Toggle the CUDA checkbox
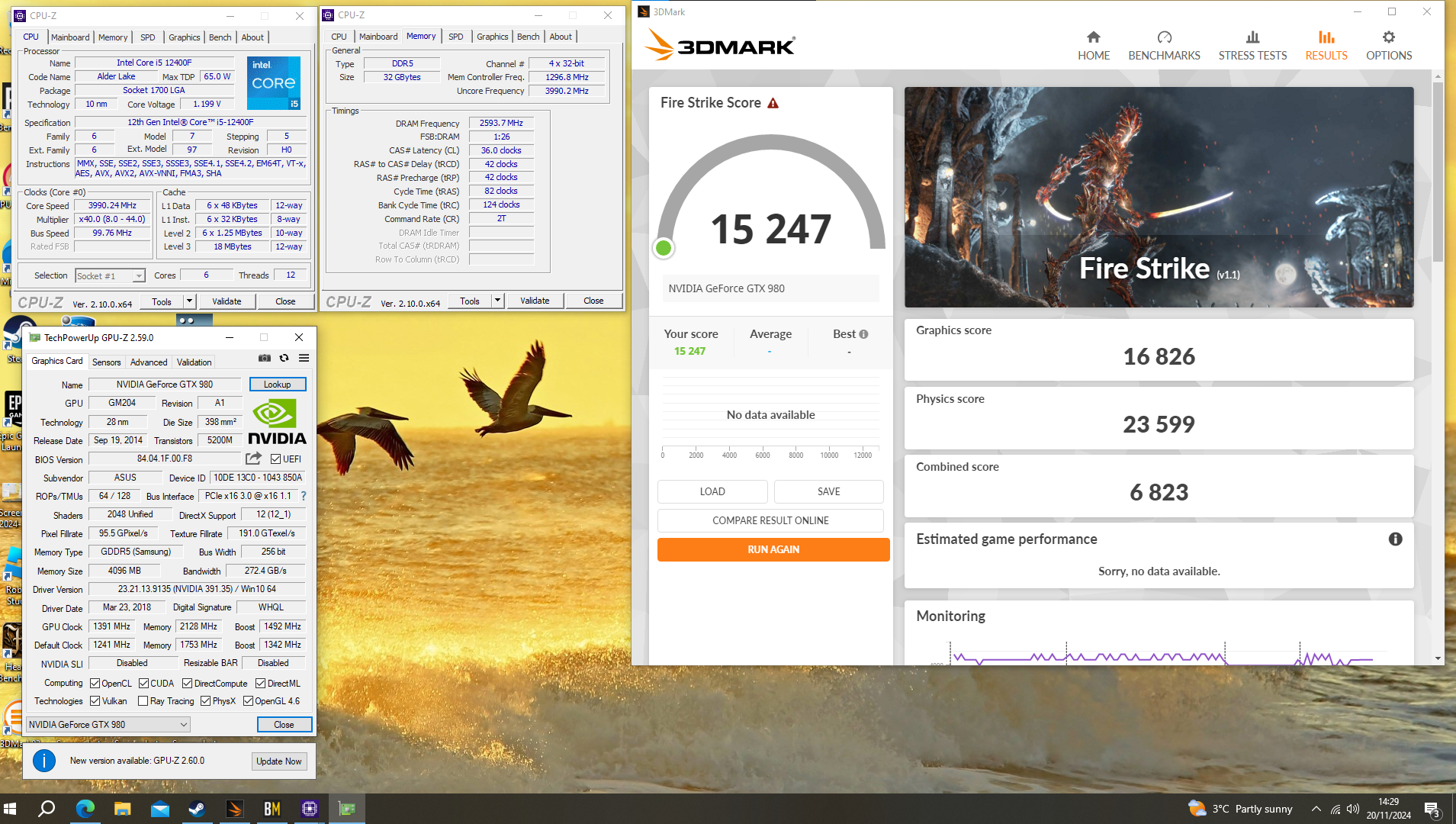This screenshot has width=1456, height=824. pyautogui.click(x=143, y=684)
